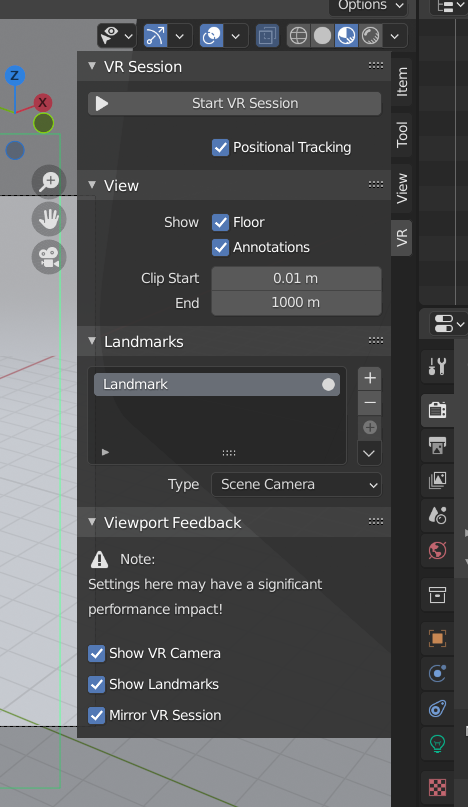This screenshot has width=468, height=807.
Task: Toggle X-Ray mode icon
Action: pyautogui.click(x=267, y=36)
